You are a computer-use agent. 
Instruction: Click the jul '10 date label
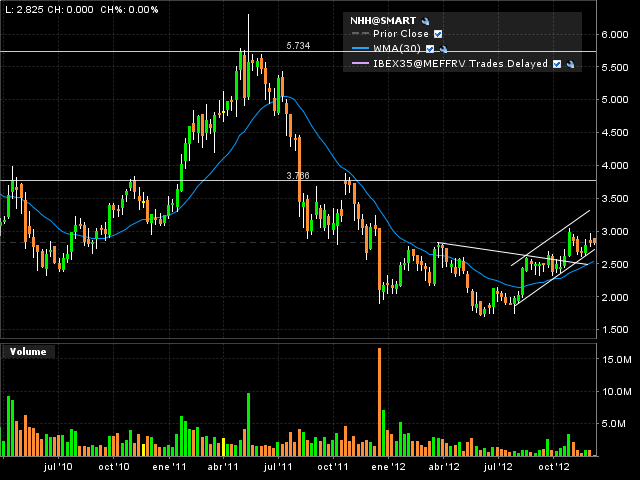[x=58, y=467]
